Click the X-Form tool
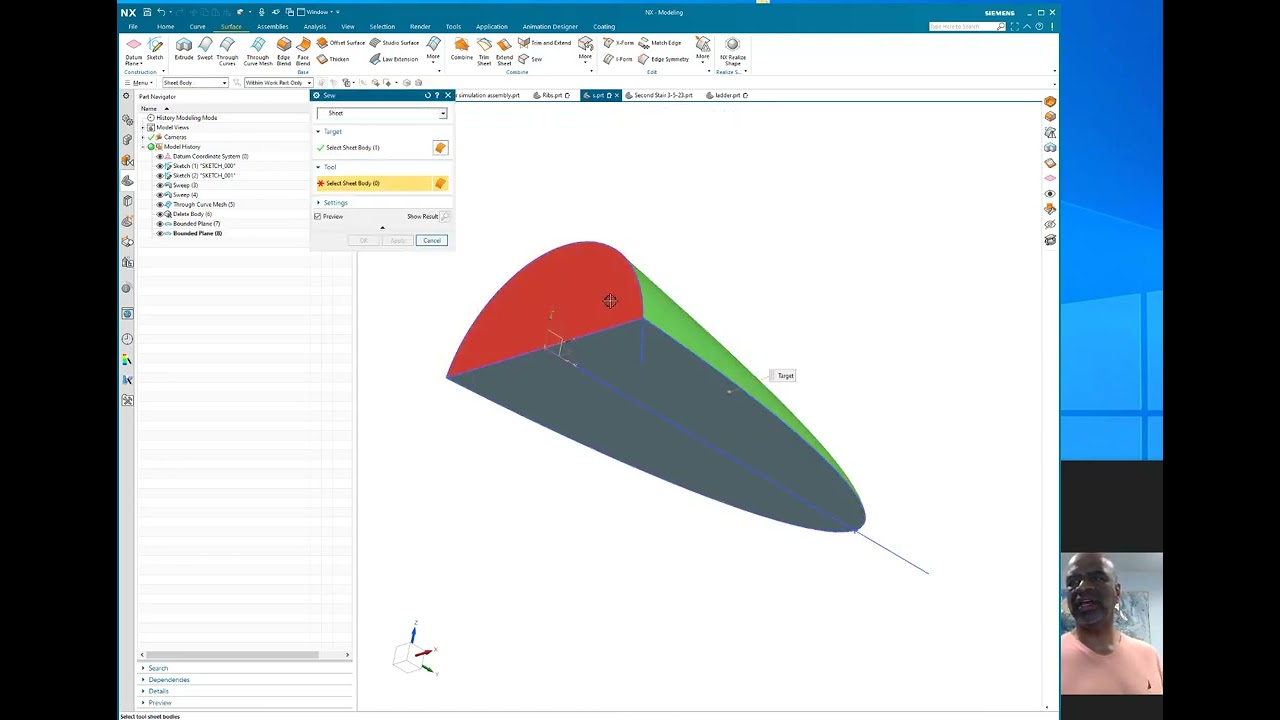Viewport: 1280px width, 720px height. tap(619, 43)
